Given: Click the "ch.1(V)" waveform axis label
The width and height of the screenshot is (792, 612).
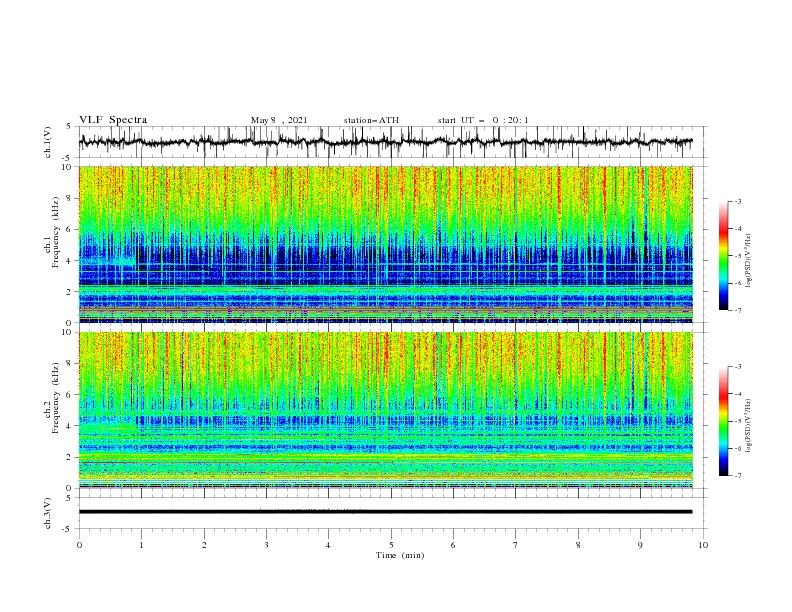Looking at the screenshot, I should (x=48, y=142).
